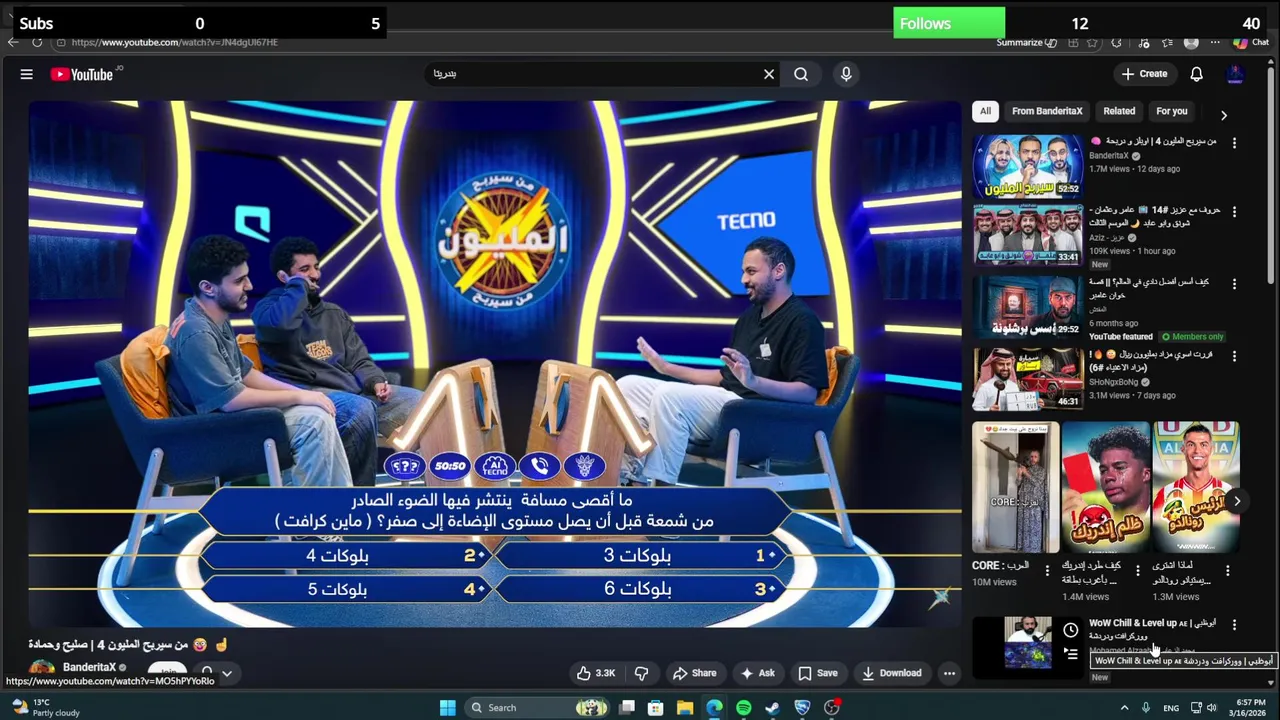Open the red card short thumbnail
Viewport: 1280px width, 720px height.
click(x=1106, y=488)
